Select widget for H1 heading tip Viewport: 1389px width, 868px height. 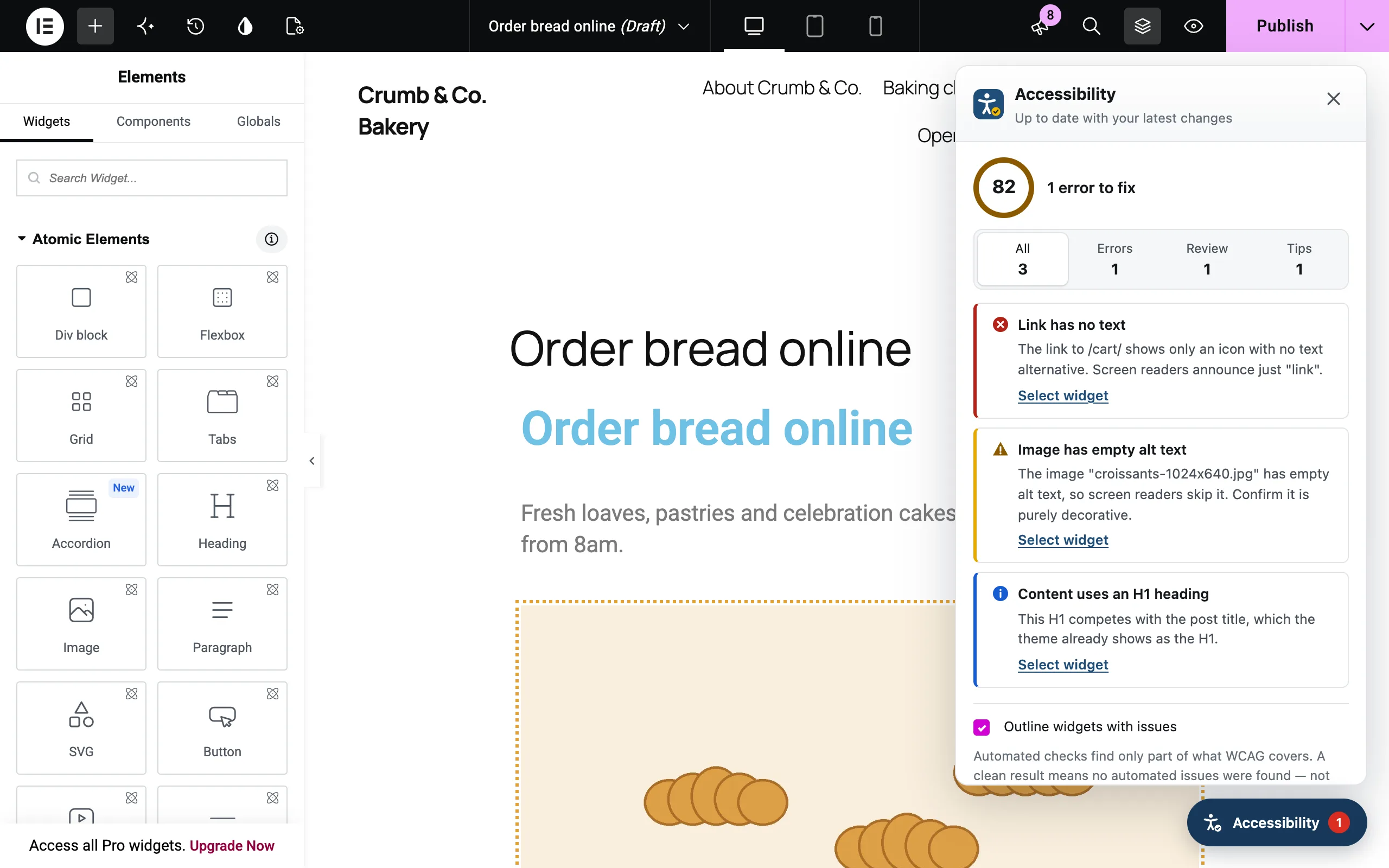point(1063,664)
